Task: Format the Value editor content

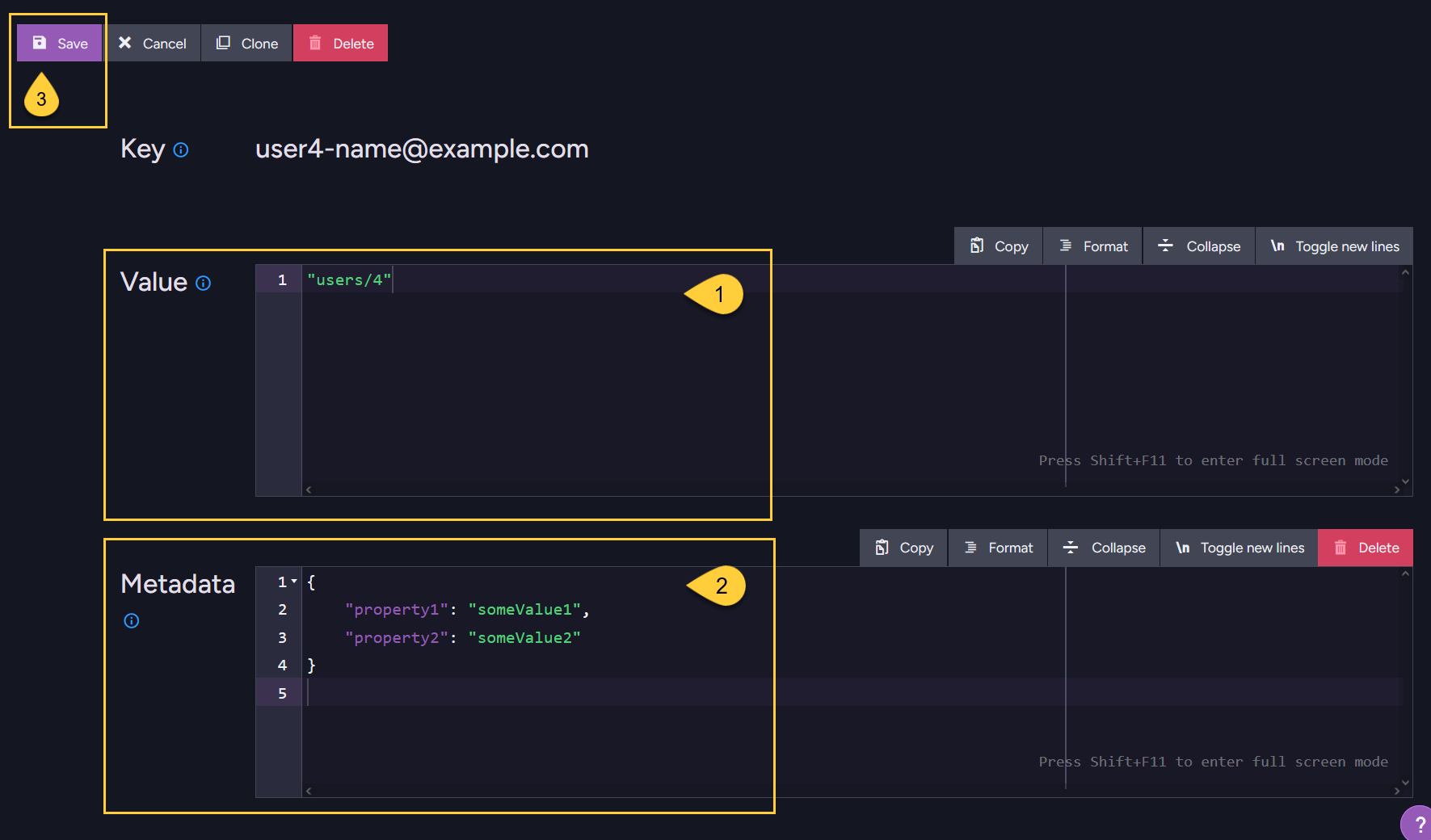Action: 1093,246
